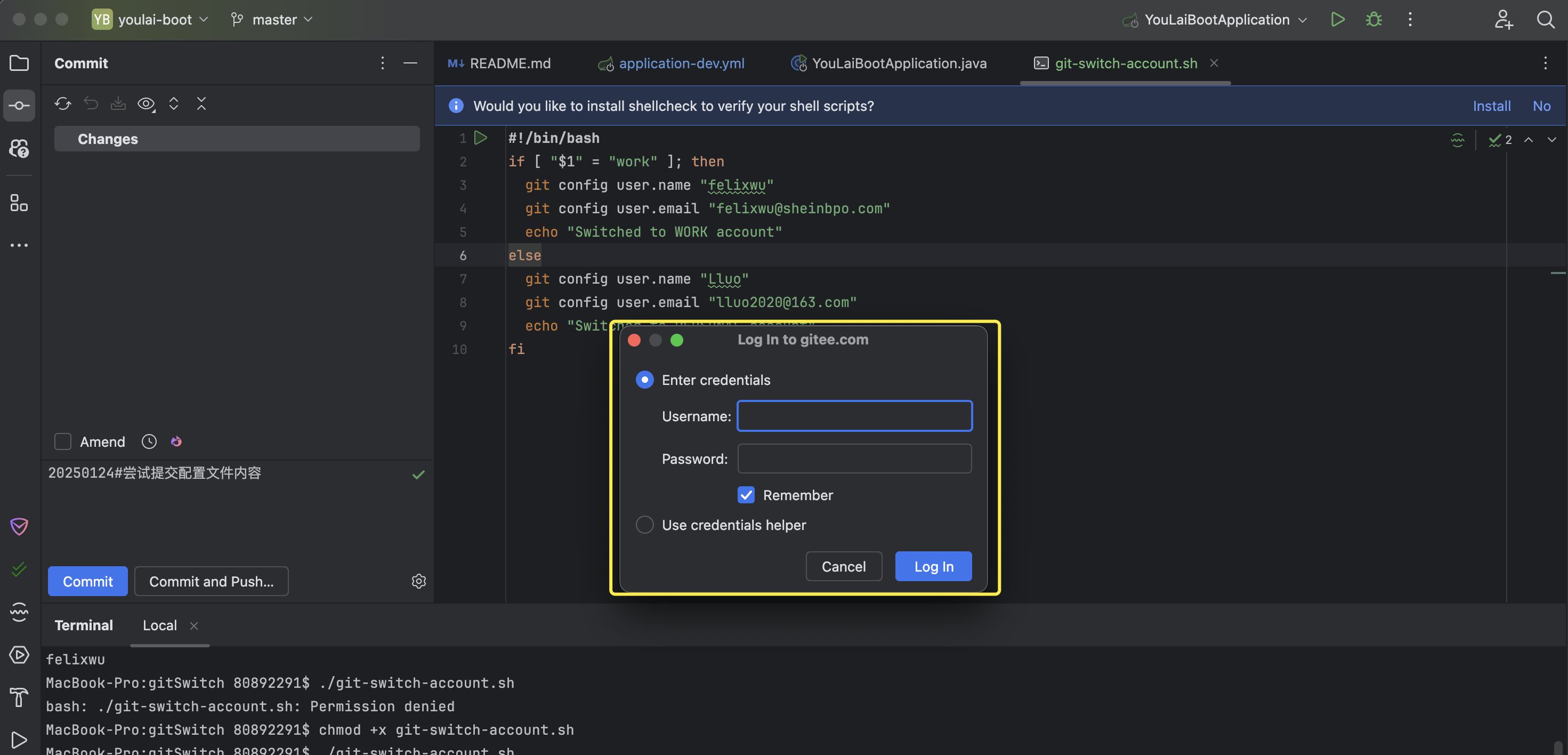Open the Build hammer tool icon

pyautogui.click(x=19, y=697)
